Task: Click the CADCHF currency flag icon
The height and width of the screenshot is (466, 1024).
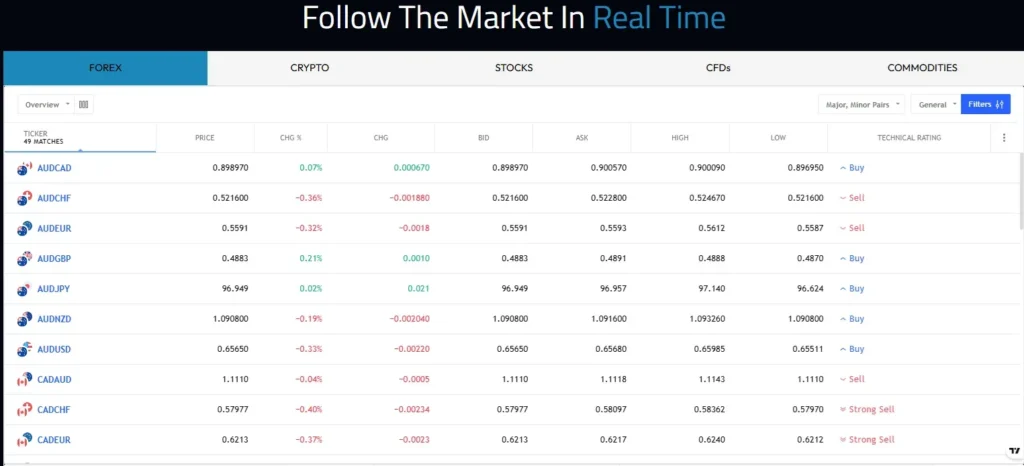Action: (x=25, y=410)
